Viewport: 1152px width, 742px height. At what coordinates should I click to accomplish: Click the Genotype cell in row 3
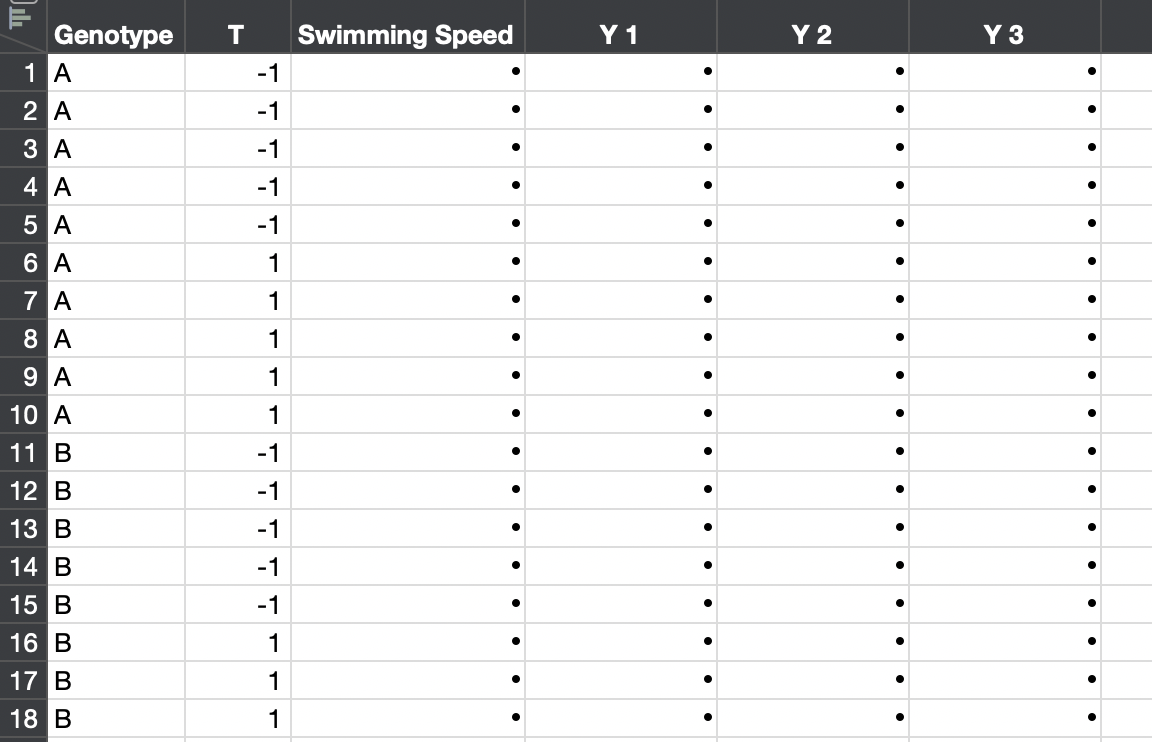tap(115, 149)
